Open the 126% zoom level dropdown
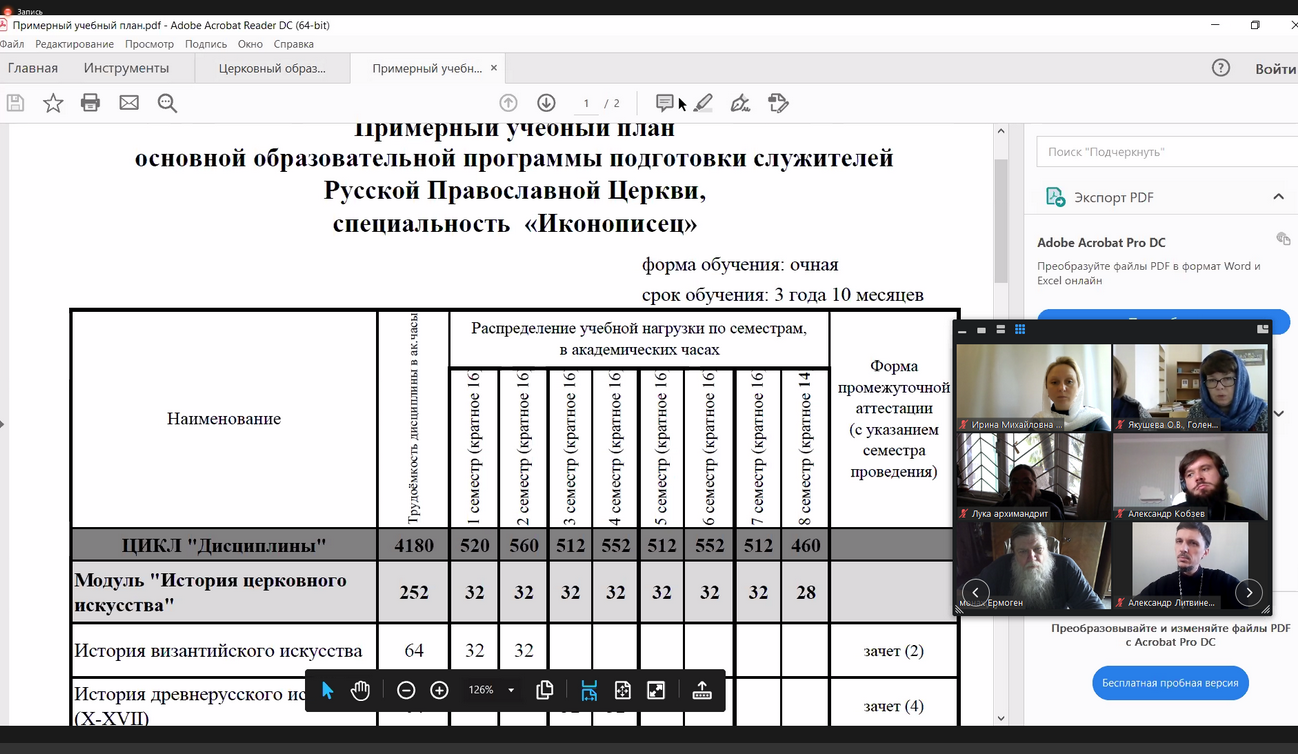The image size is (1298, 754). click(511, 690)
